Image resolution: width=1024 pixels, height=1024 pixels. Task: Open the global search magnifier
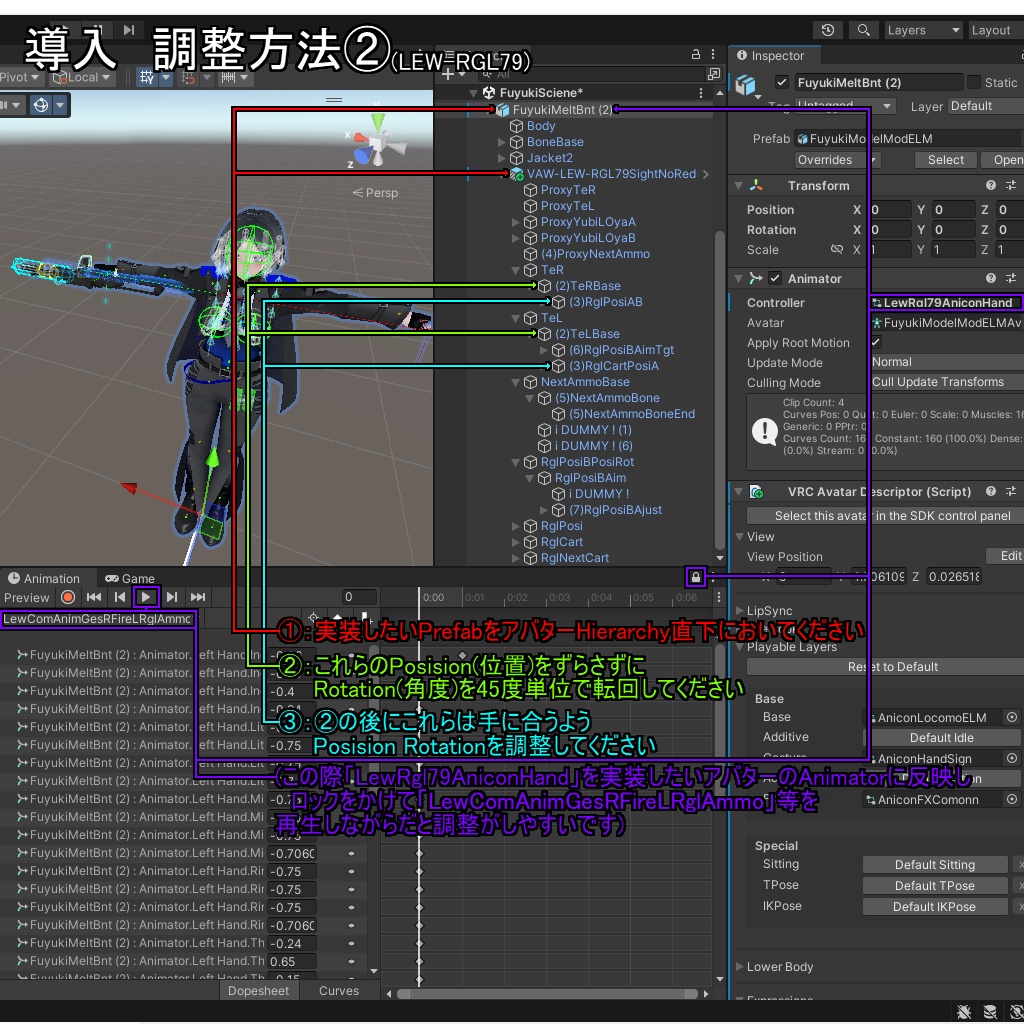click(x=863, y=30)
